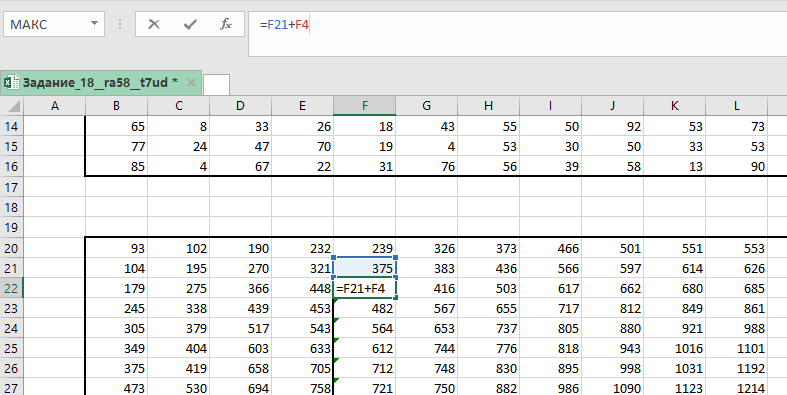Image resolution: width=787 pixels, height=395 pixels.
Task: Select column J header
Action: pyautogui.click(x=612, y=106)
